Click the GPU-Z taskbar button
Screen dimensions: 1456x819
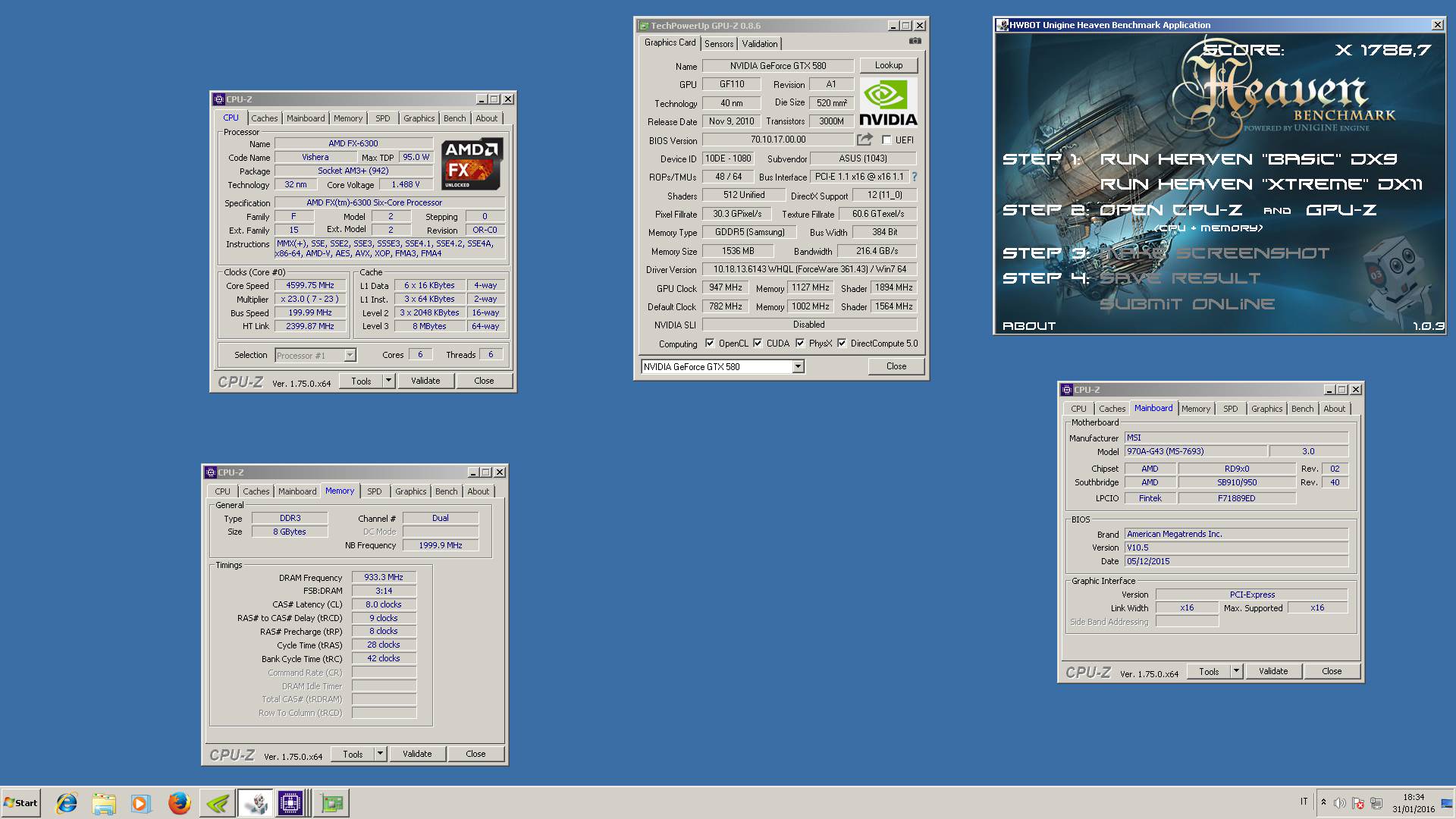pos(331,803)
